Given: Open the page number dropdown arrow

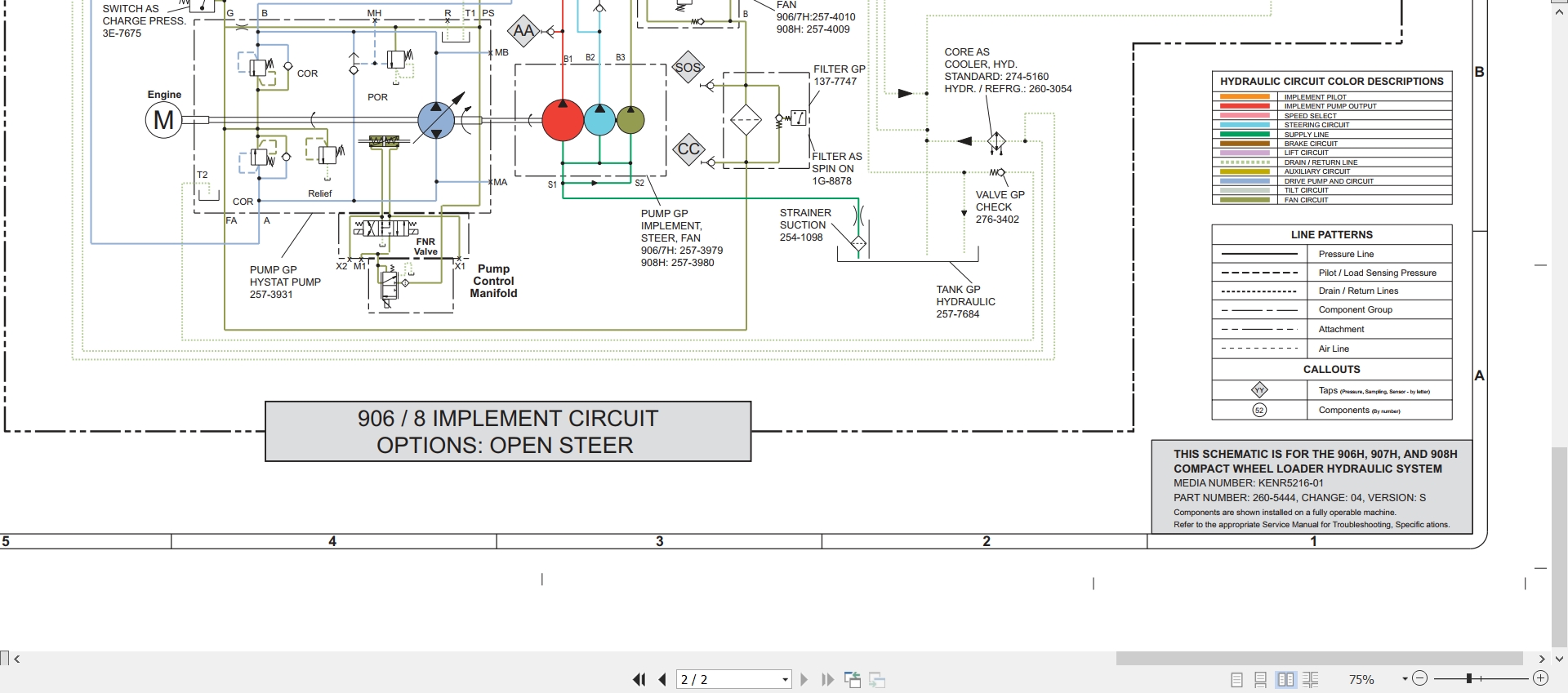Looking at the screenshot, I should point(785,679).
